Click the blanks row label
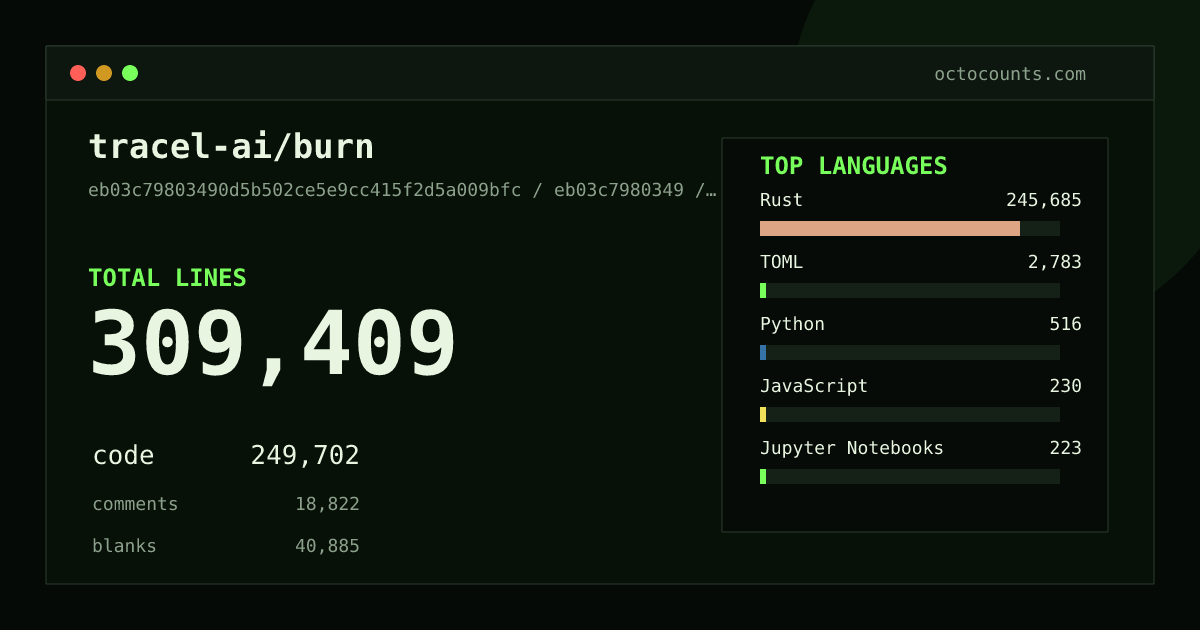 (x=124, y=546)
